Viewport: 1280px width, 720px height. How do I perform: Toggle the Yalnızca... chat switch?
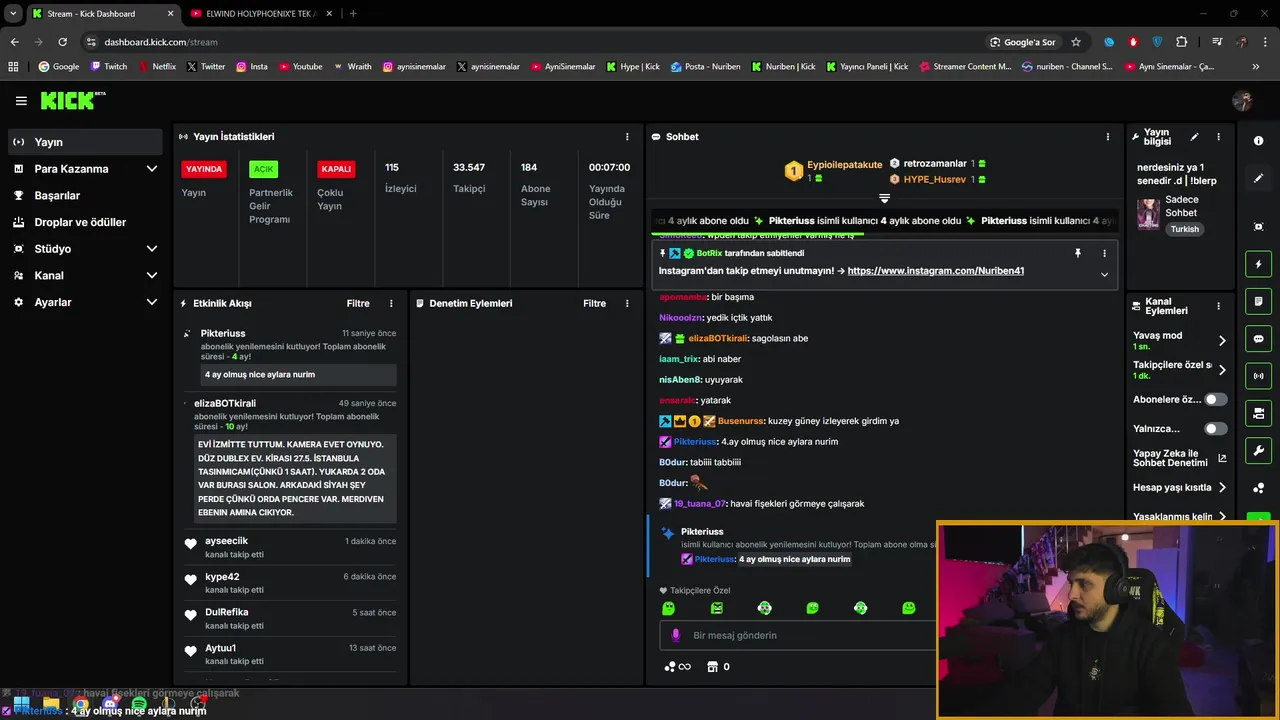(x=1215, y=429)
